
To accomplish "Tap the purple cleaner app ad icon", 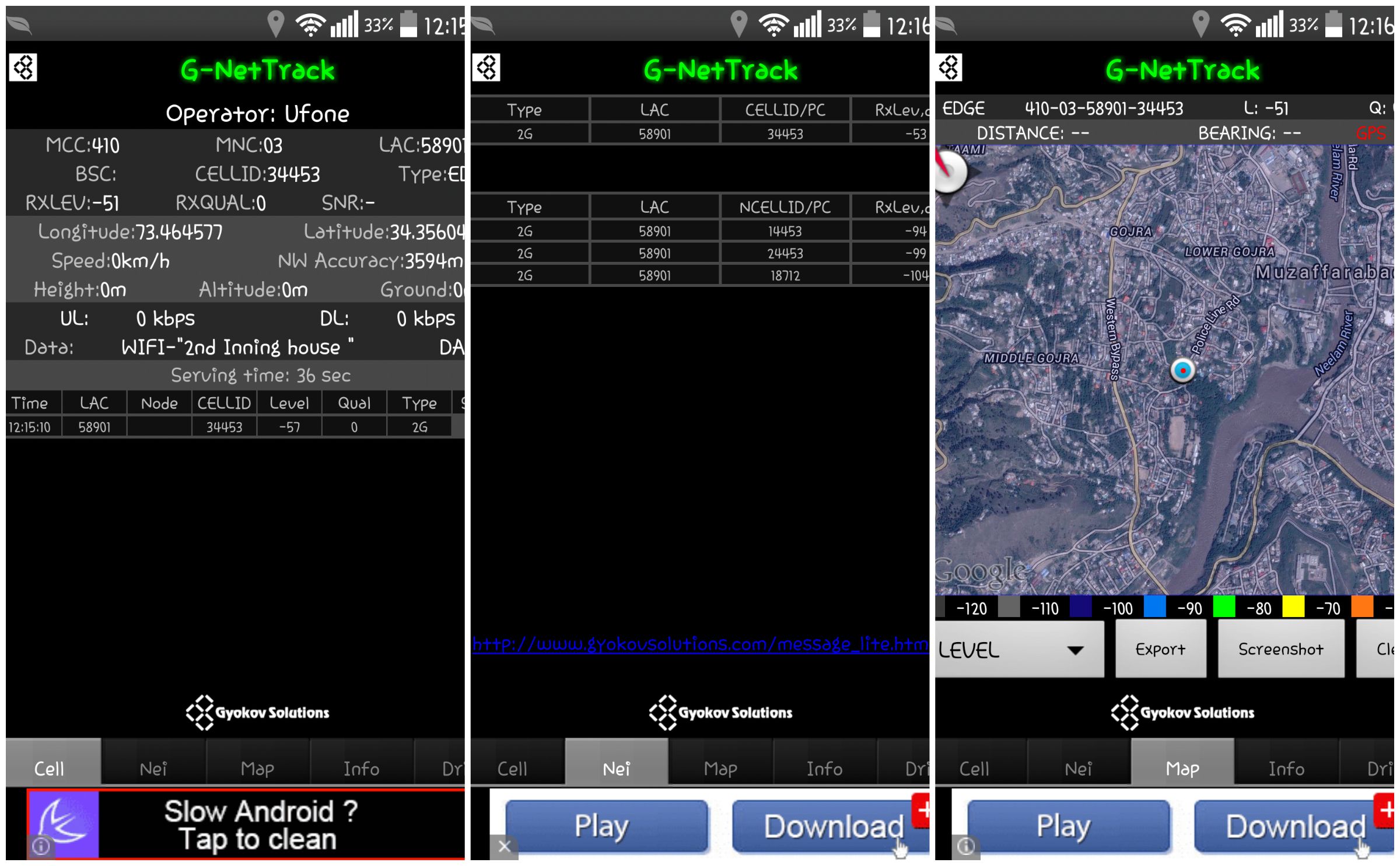I will click(x=64, y=825).
